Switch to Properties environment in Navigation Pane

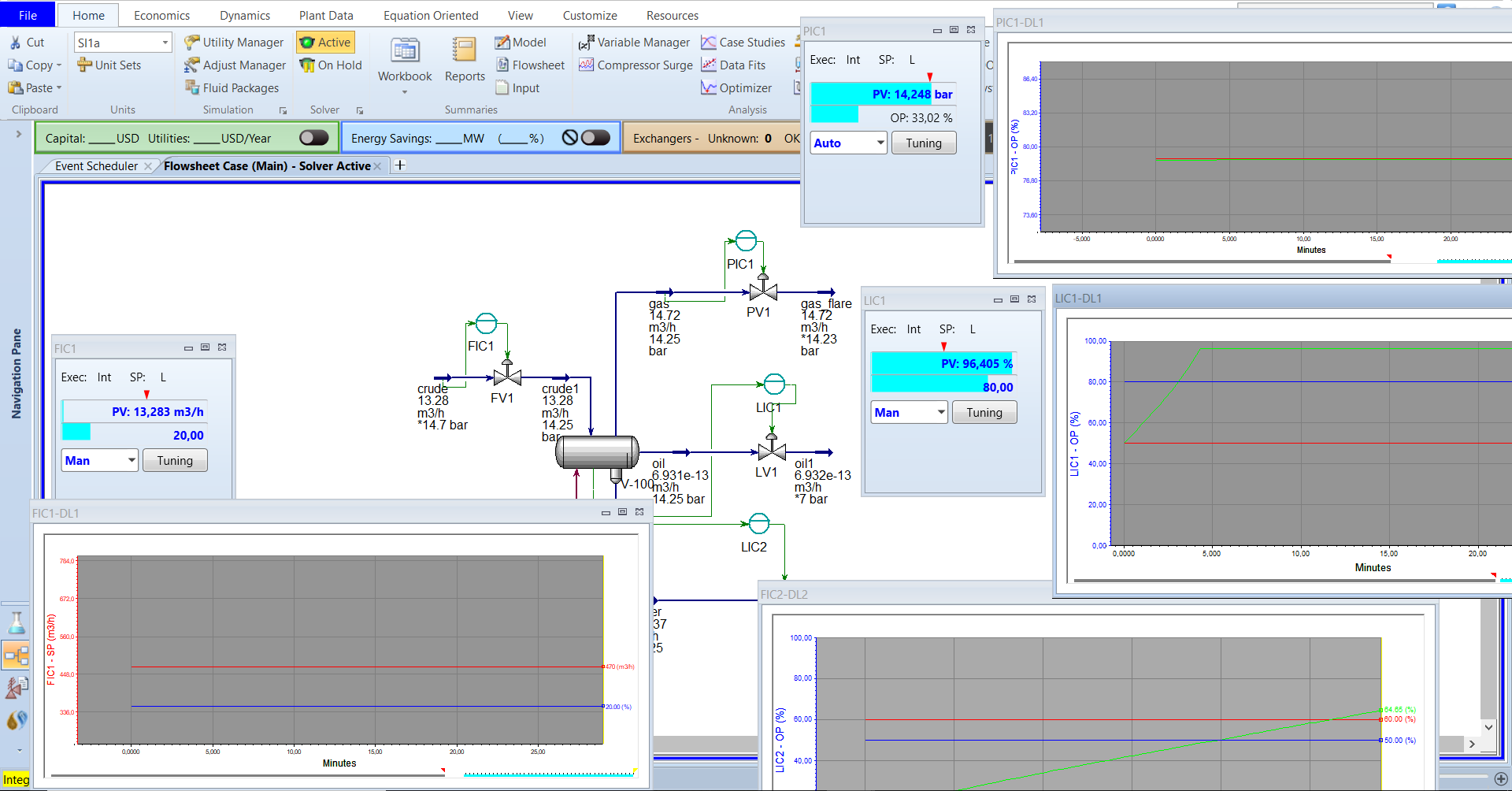click(17, 622)
